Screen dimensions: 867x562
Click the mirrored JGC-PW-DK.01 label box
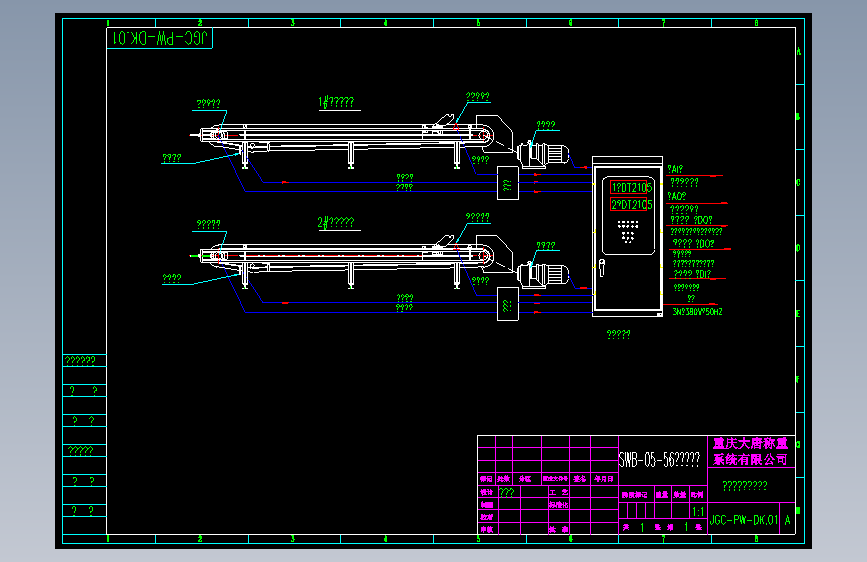[x=159, y=38]
